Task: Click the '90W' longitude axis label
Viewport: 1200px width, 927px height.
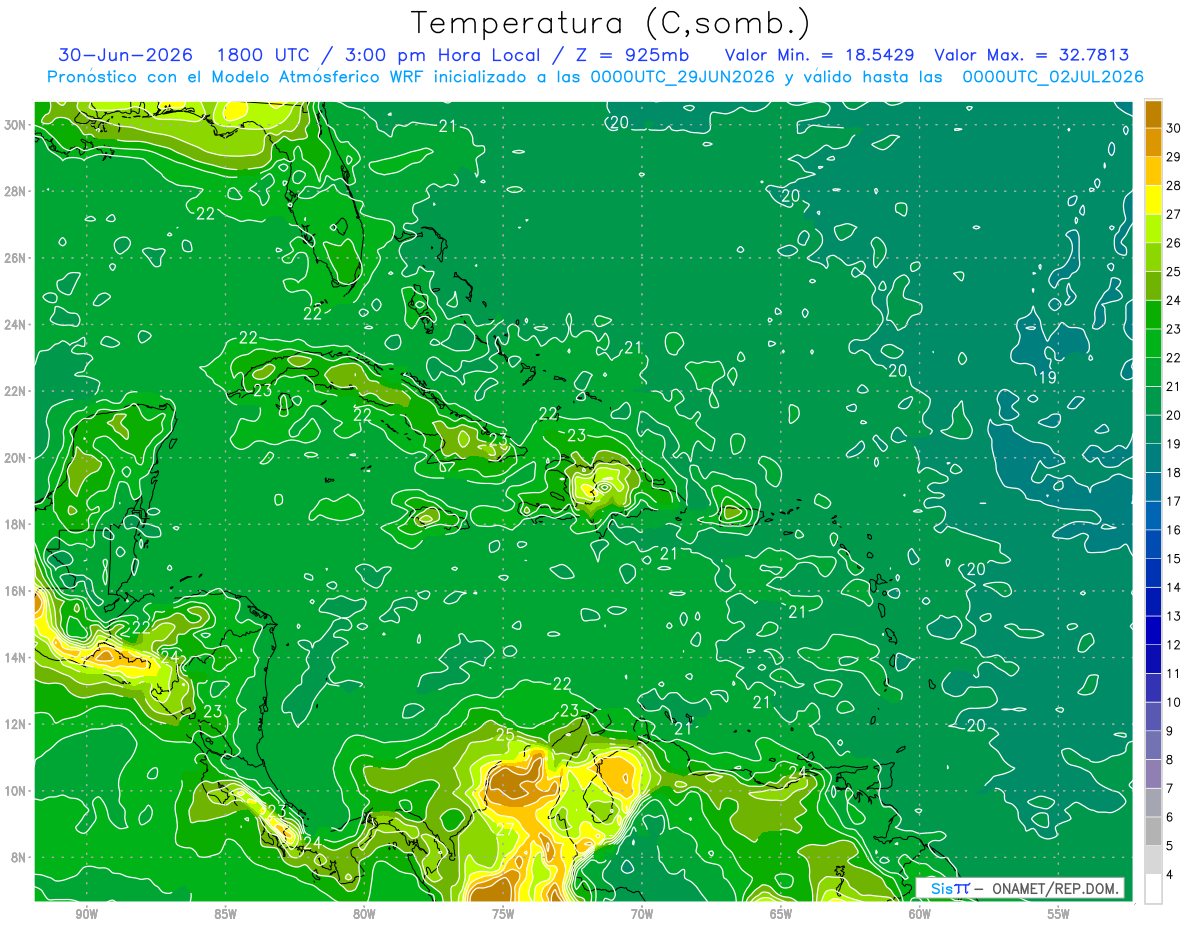Action: [86, 913]
